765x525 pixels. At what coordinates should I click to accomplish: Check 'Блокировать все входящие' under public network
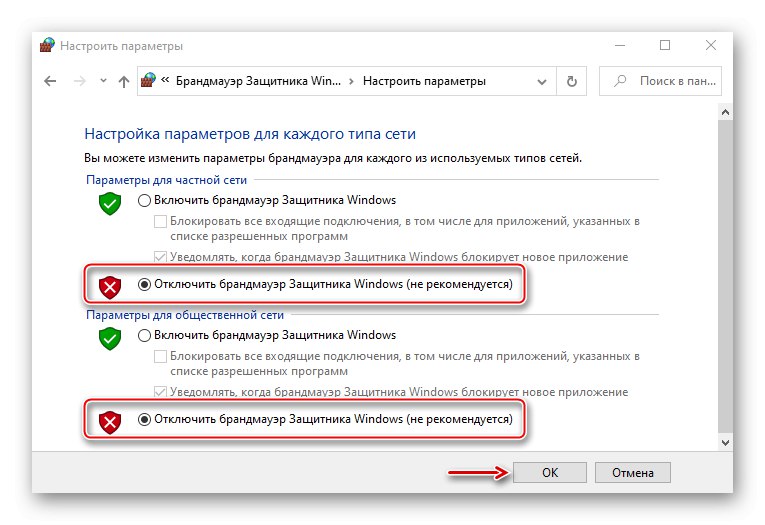point(160,357)
